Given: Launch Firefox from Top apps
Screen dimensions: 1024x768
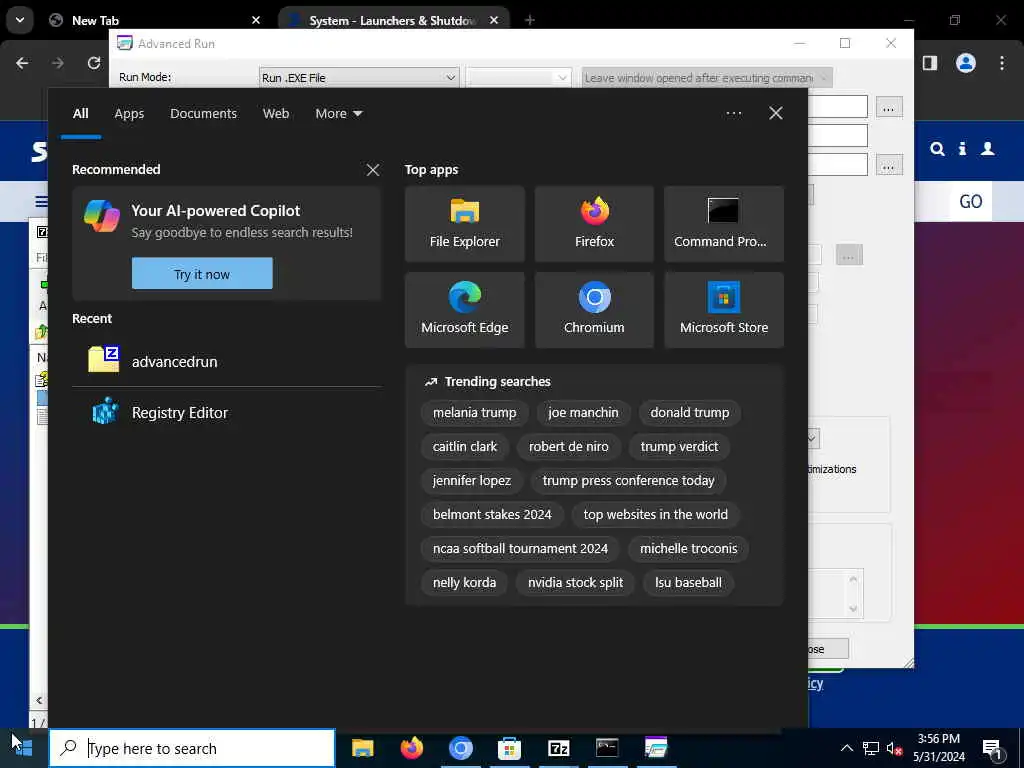Looking at the screenshot, I should point(594,224).
